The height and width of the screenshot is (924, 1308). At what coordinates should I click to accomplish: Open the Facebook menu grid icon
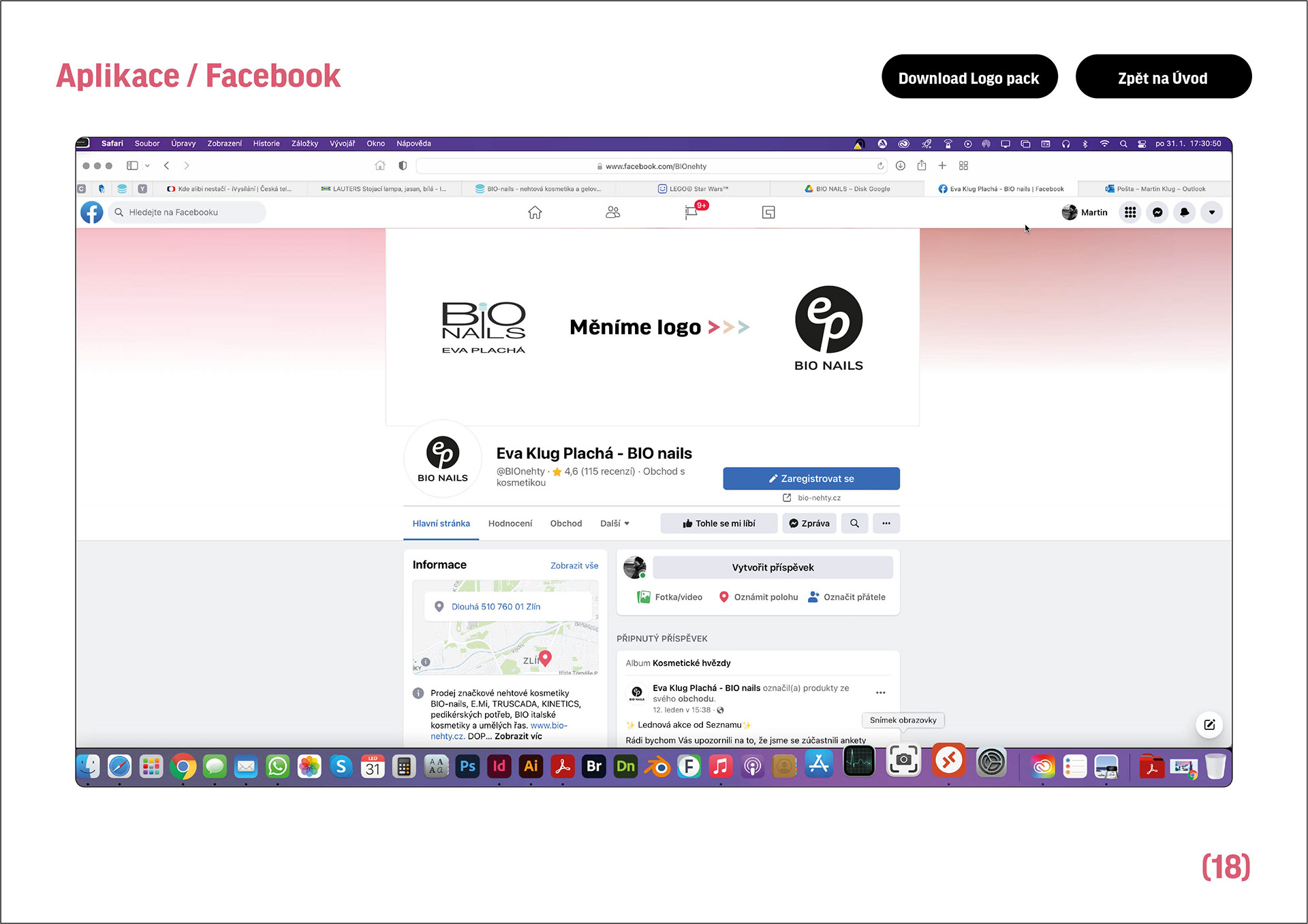1130,212
